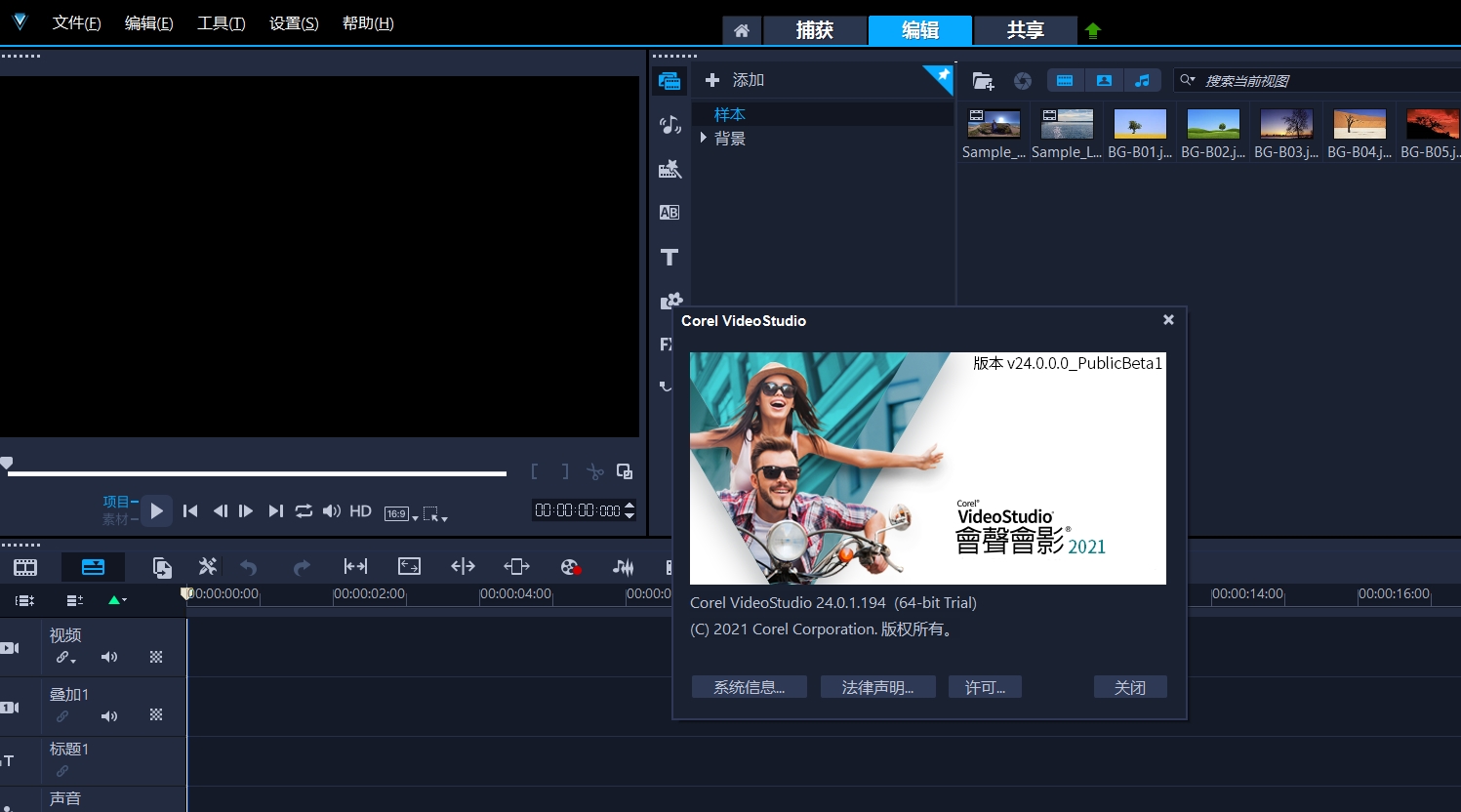Image resolution: width=1461 pixels, height=812 pixels.
Task: Open the customize toolbar tools icon
Action: (x=207, y=567)
